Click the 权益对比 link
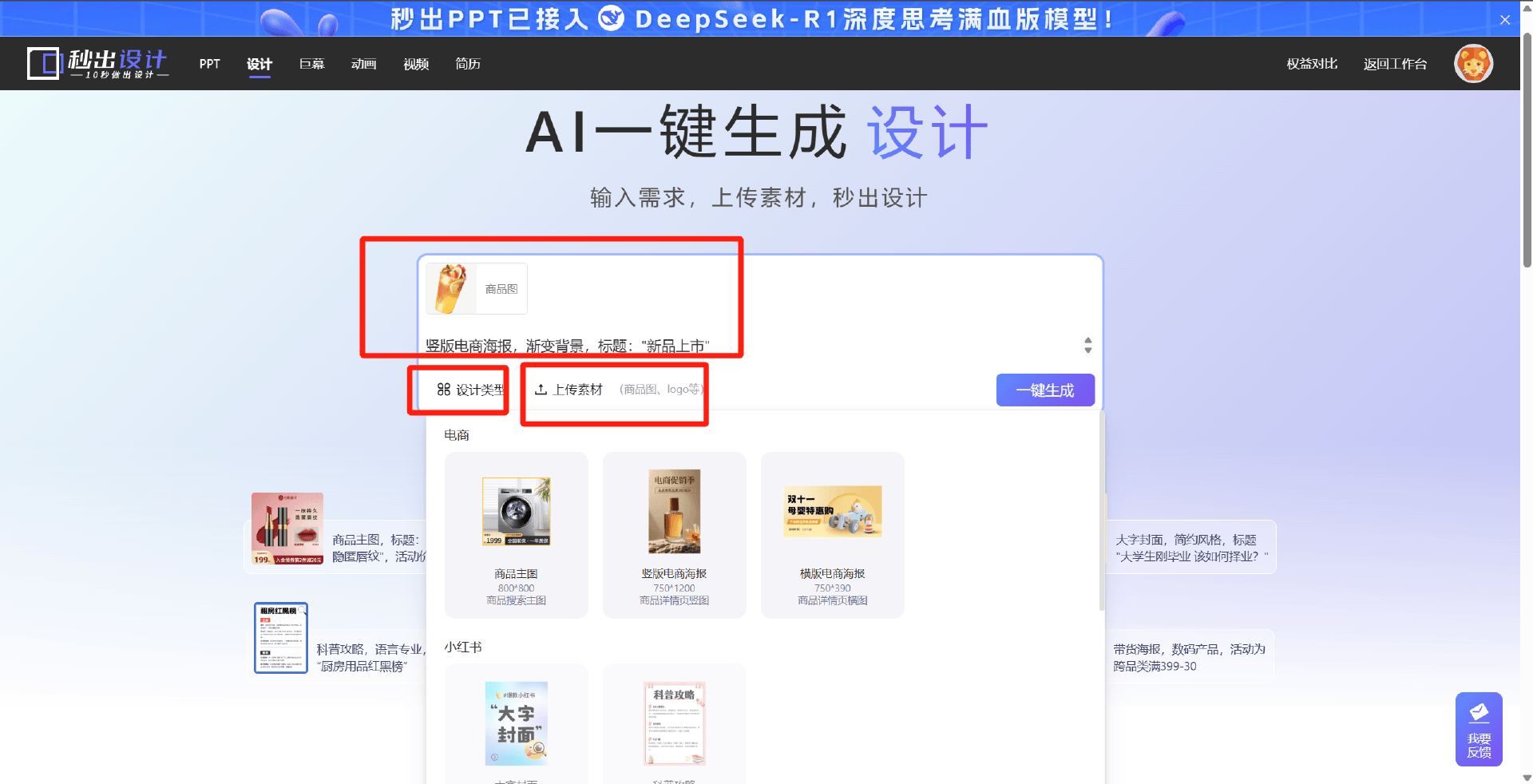Viewport: 1533px width, 784px height. 1312,64
